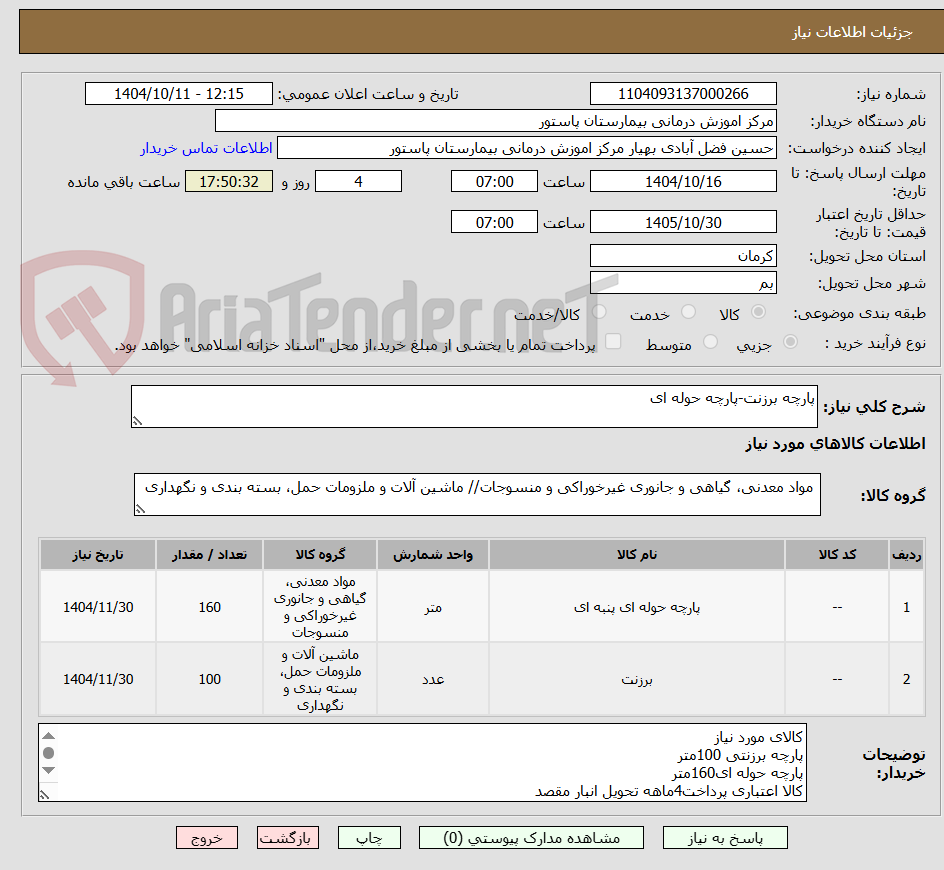
Task: Select the 'خدمت' category radio button
Action: click(x=688, y=312)
